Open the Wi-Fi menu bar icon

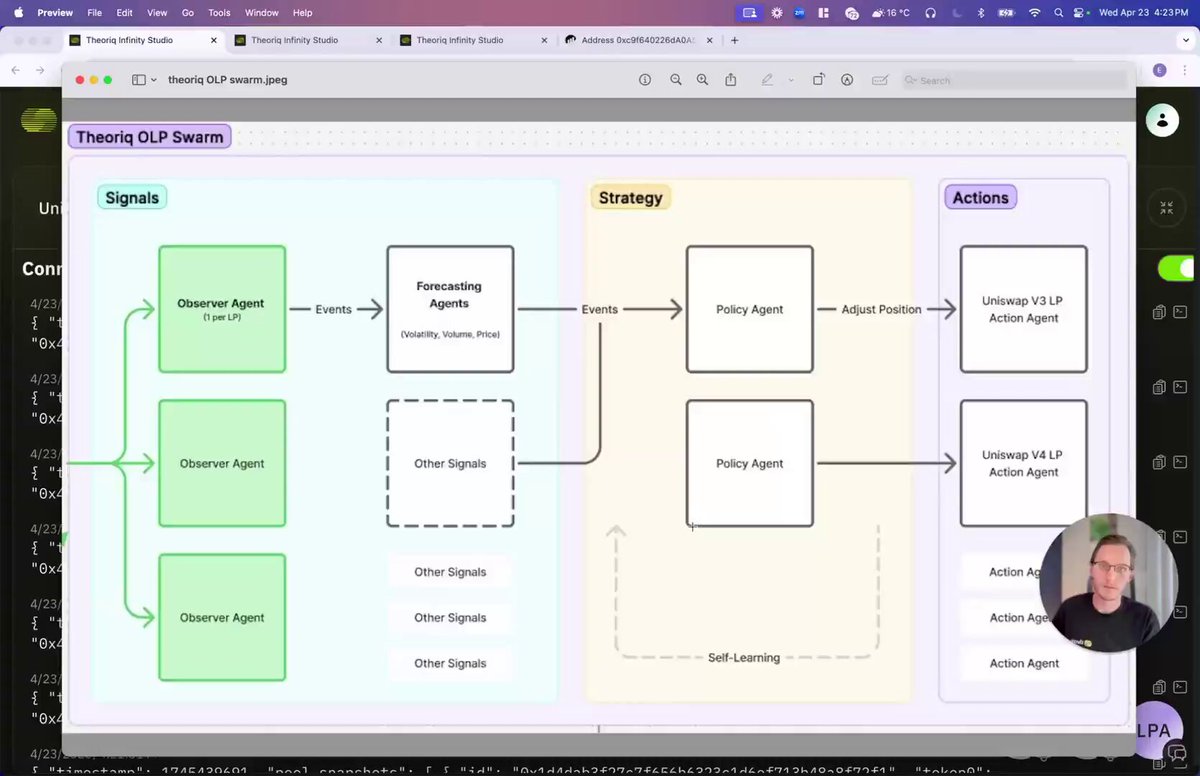(1035, 13)
